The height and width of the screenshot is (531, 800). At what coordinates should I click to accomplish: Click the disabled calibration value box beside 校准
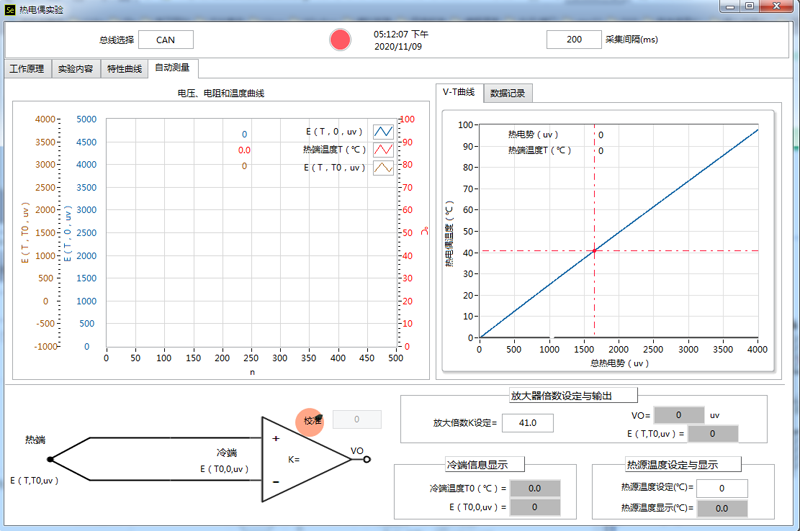pos(357,420)
